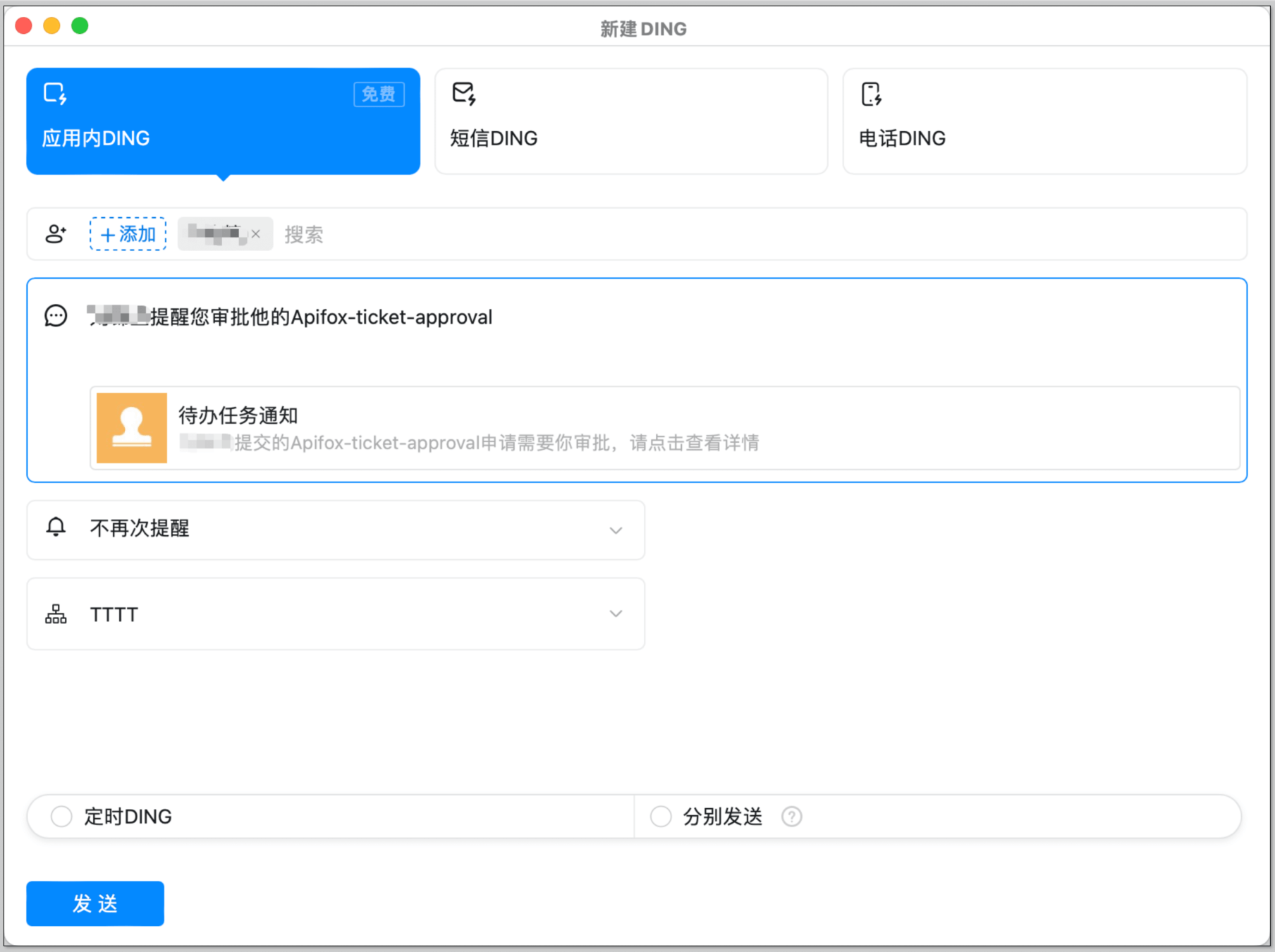Viewport: 1275px width, 952px height.
Task: Remove the selected recipient tag
Action: click(x=256, y=234)
